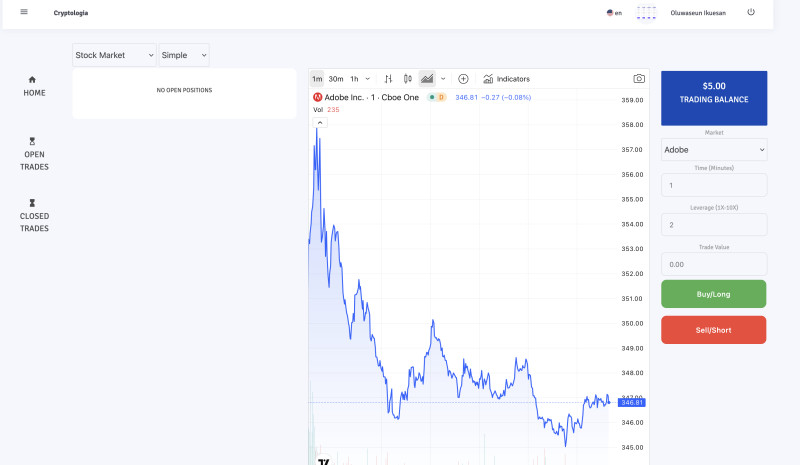Switch chart to 30m interval

click(x=336, y=78)
